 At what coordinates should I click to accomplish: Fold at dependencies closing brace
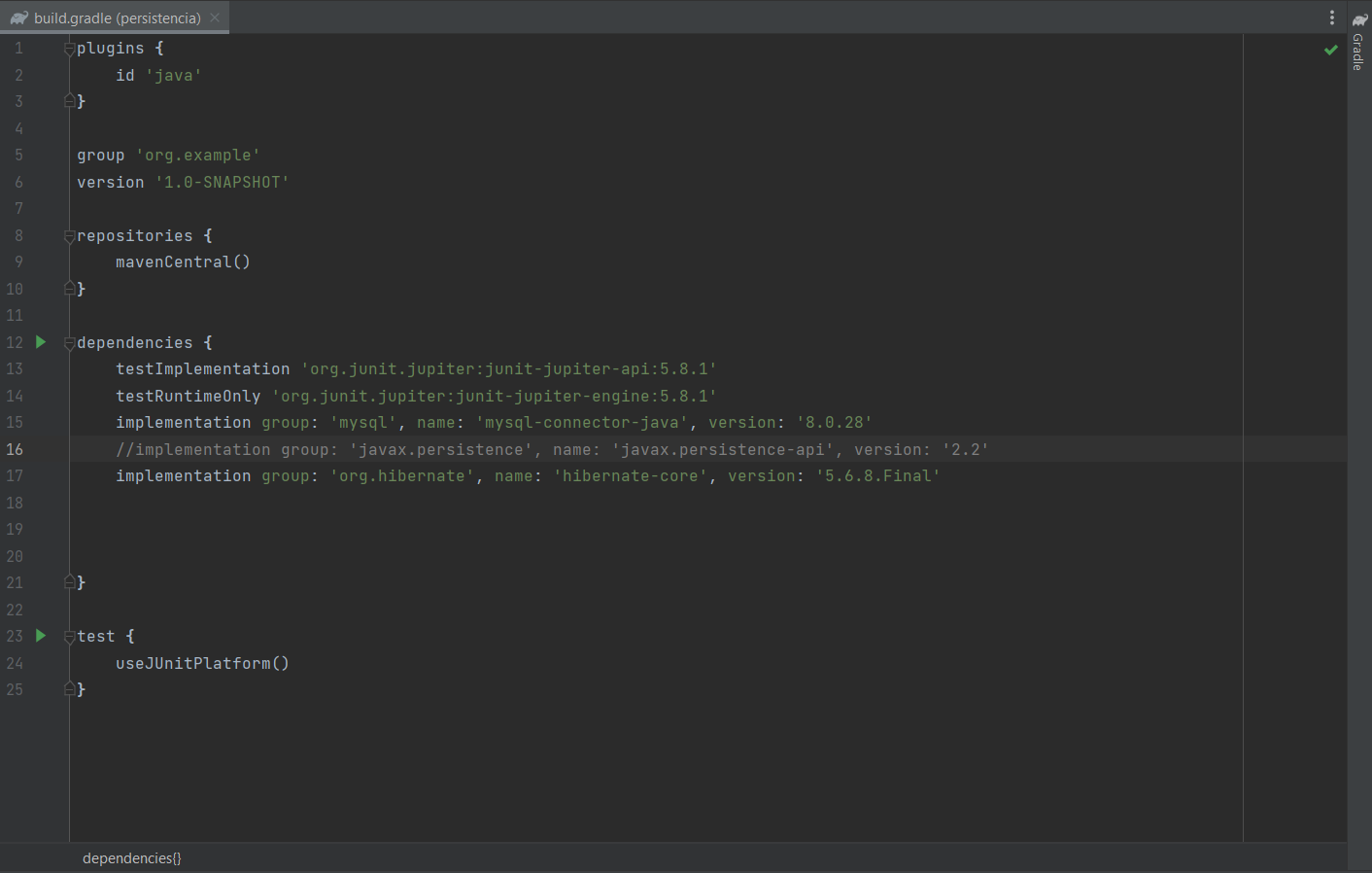point(69,581)
